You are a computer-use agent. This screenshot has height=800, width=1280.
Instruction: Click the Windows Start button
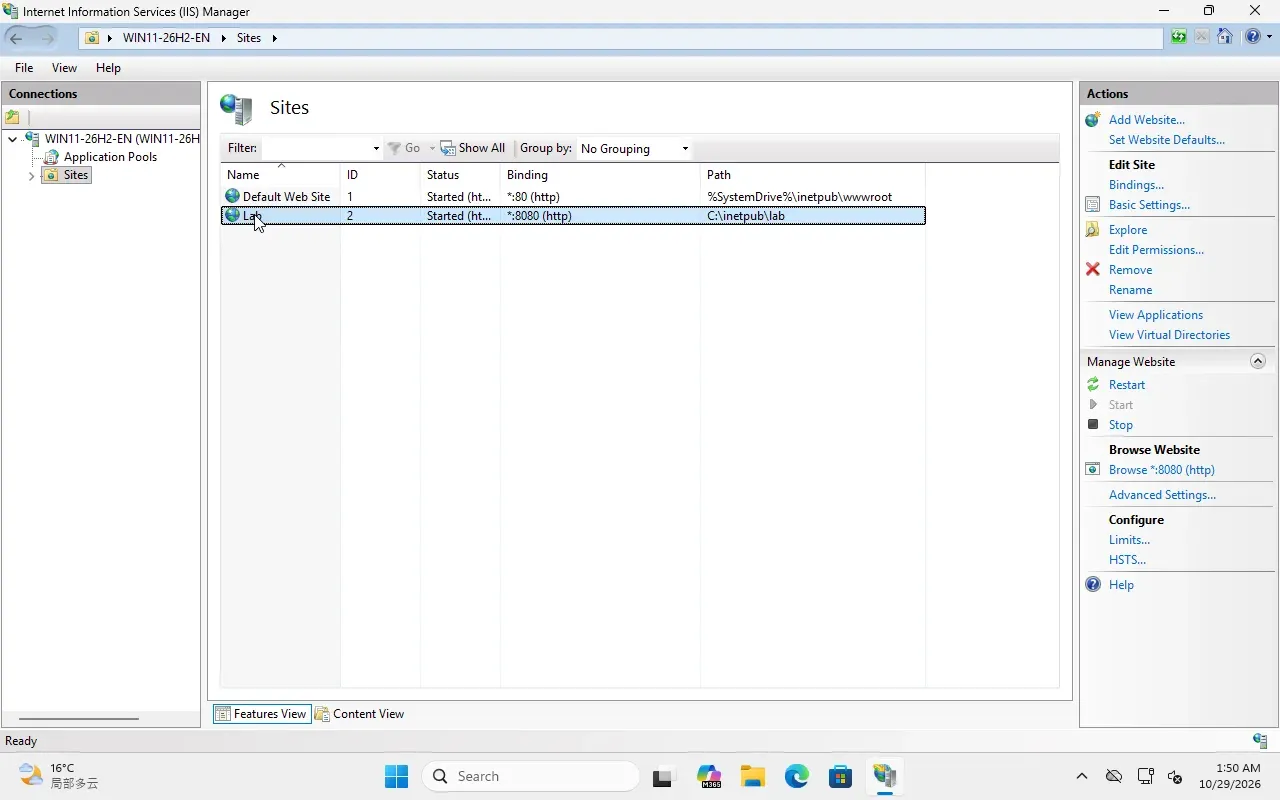(x=397, y=776)
